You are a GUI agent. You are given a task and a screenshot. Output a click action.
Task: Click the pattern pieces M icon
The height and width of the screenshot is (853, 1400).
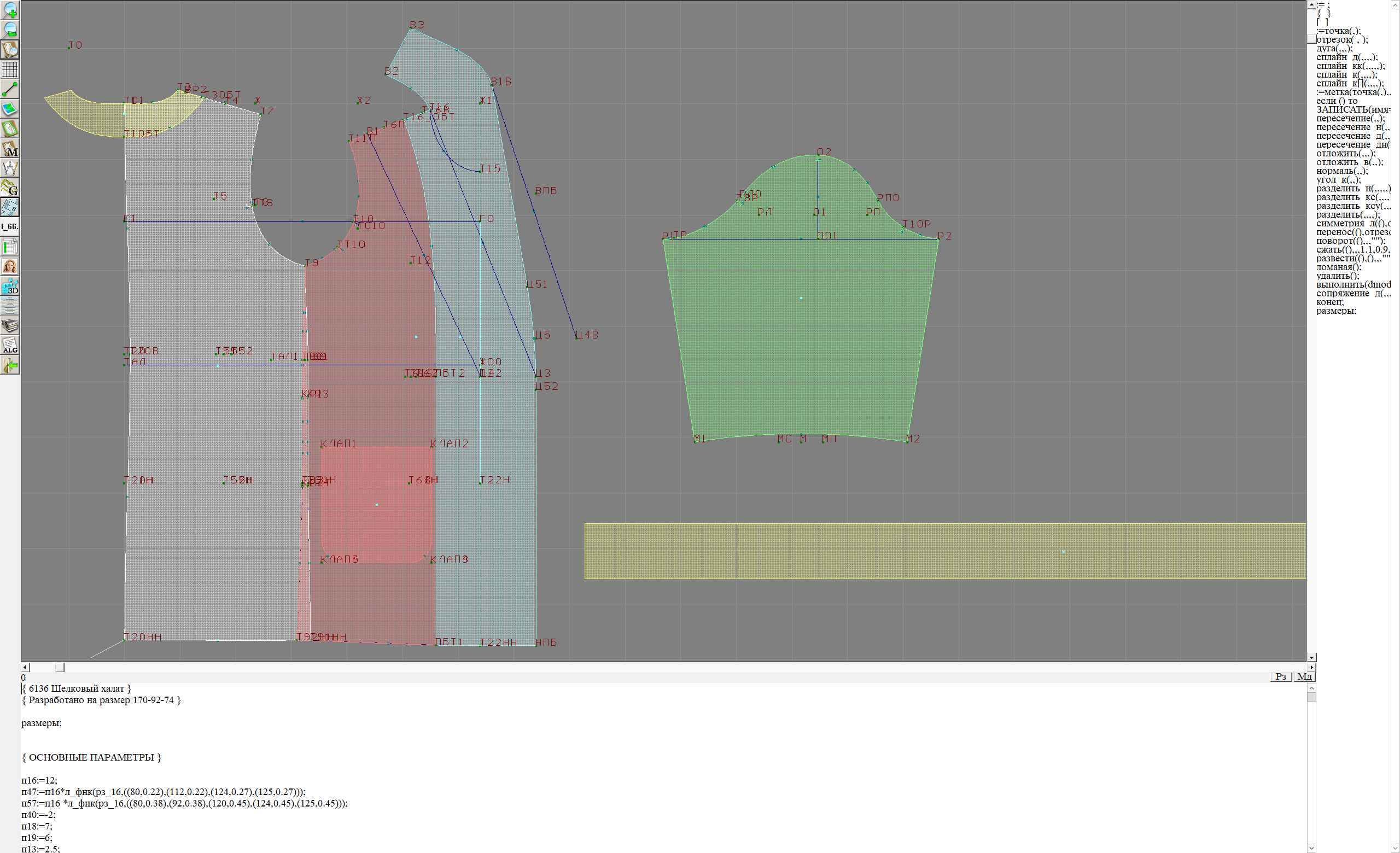coord(10,149)
